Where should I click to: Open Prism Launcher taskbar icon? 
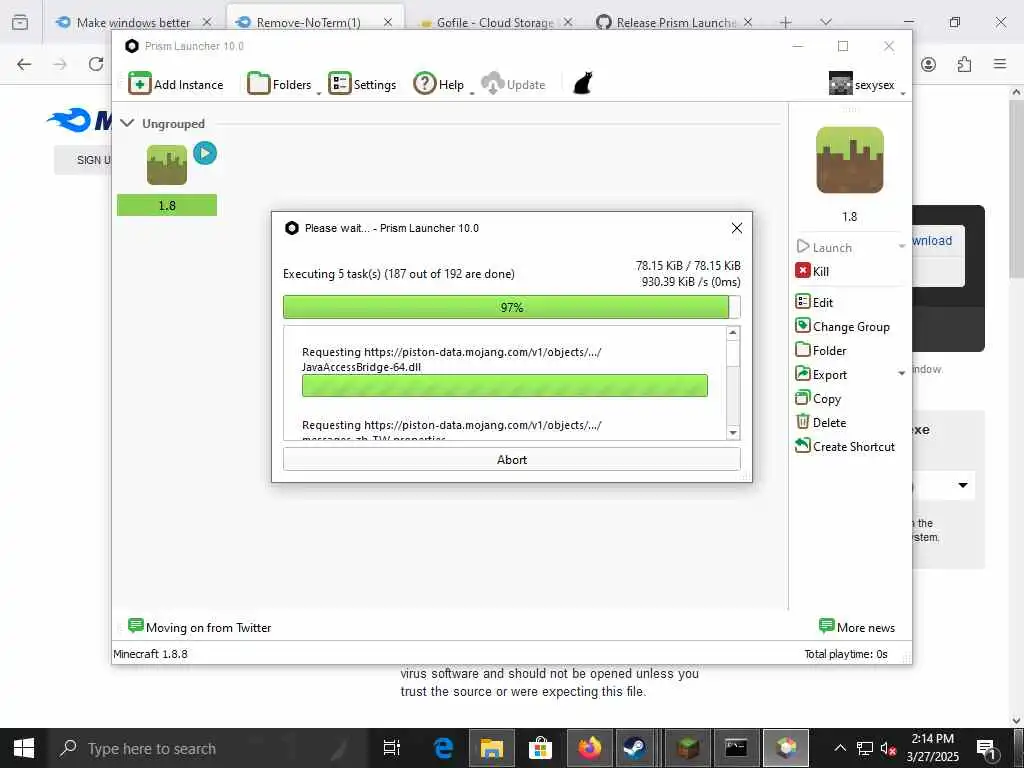tap(786, 748)
